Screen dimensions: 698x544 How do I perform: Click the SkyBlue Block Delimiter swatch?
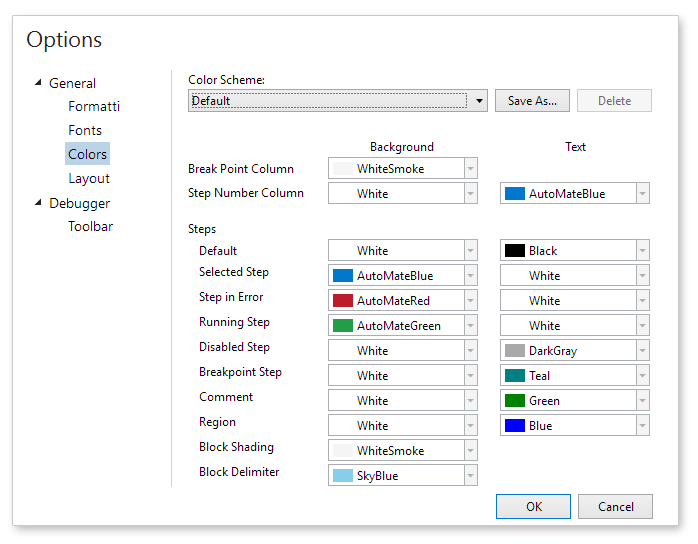pyautogui.click(x=343, y=476)
